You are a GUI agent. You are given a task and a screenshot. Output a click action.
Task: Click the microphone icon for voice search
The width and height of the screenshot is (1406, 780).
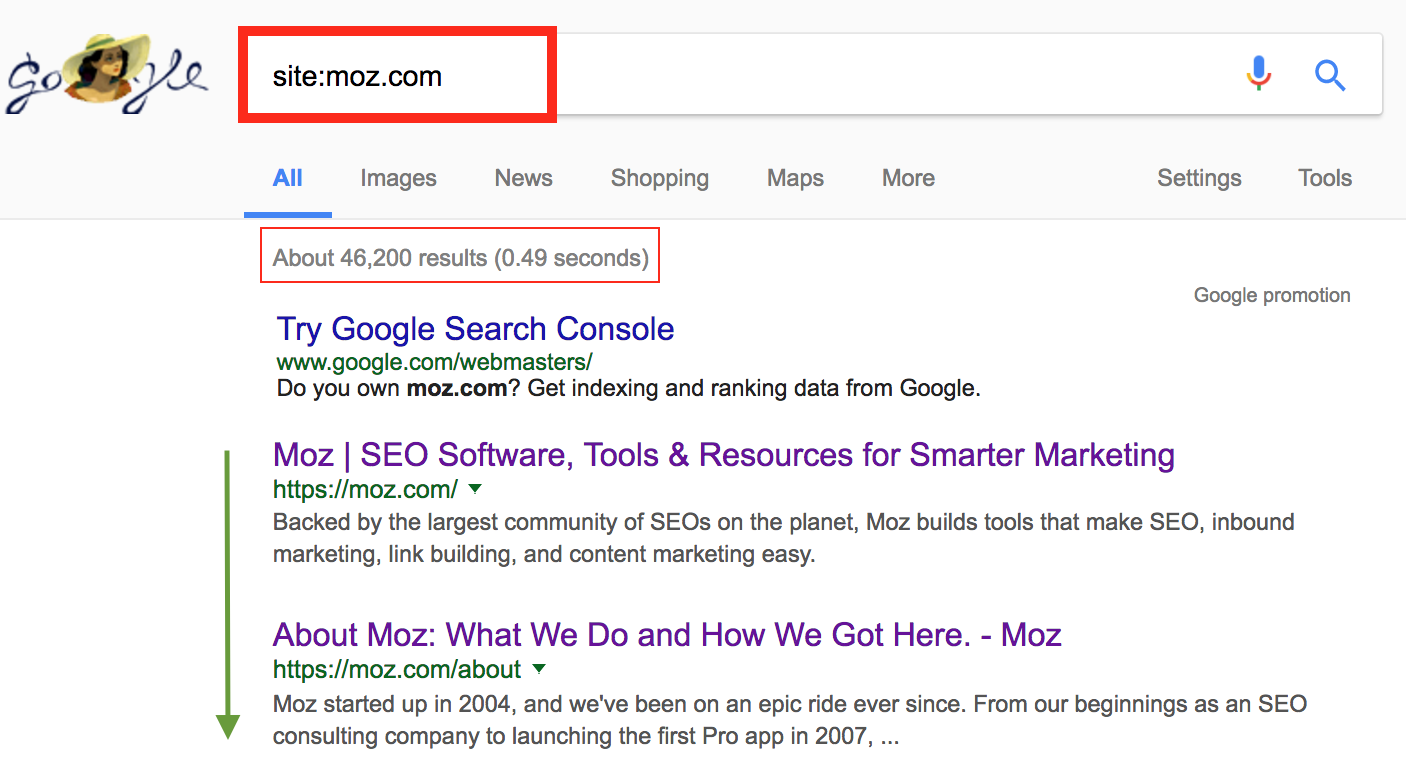click(1258, 74)
